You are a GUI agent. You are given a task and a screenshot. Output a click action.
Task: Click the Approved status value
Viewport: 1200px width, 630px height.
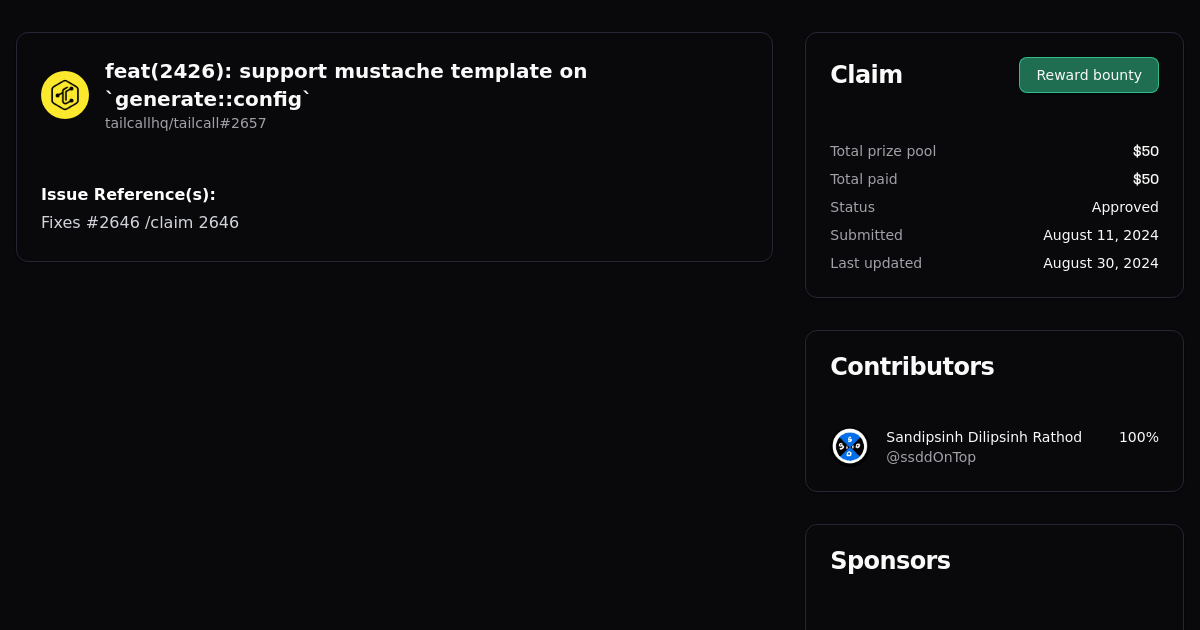click(1125, 207)
